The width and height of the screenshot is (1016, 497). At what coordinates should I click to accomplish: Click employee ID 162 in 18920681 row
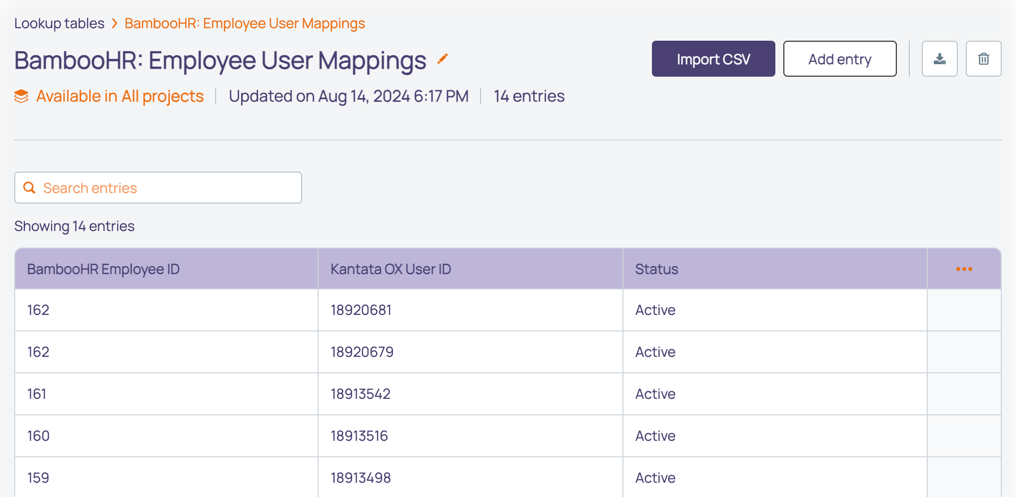(x=167, y=310)
